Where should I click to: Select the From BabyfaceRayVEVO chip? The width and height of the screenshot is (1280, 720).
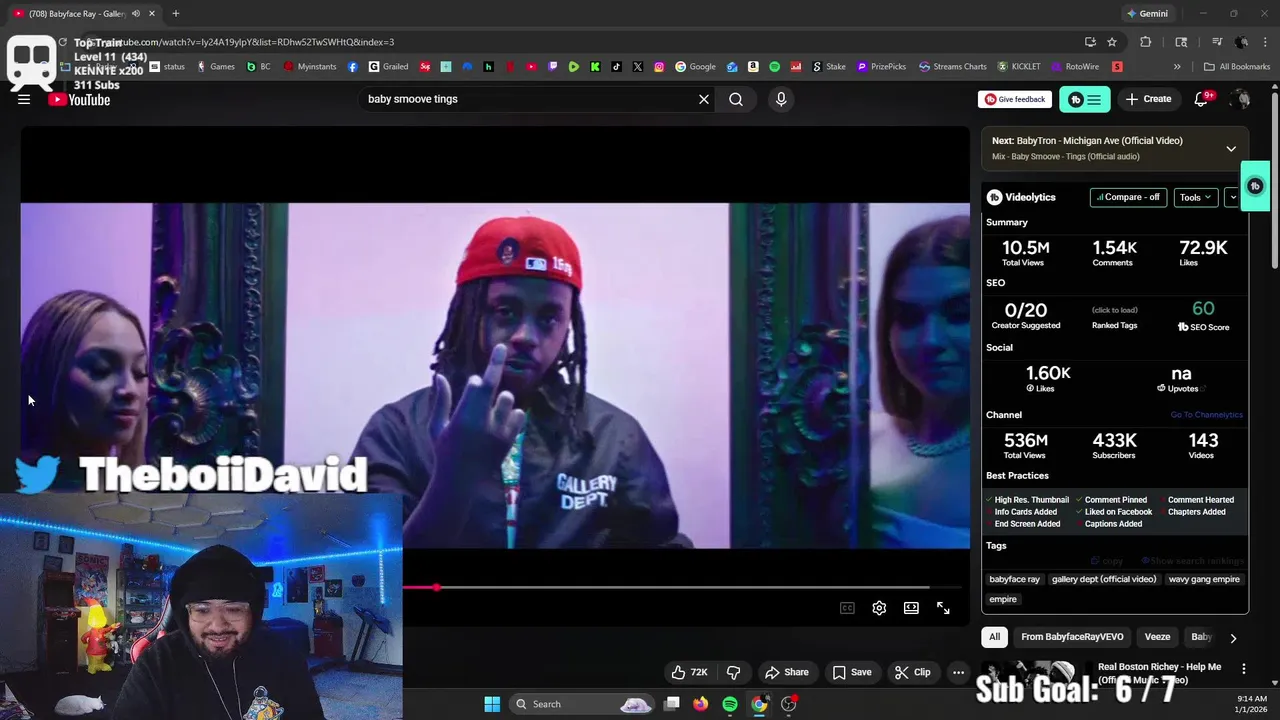(x=1072, y=637)
